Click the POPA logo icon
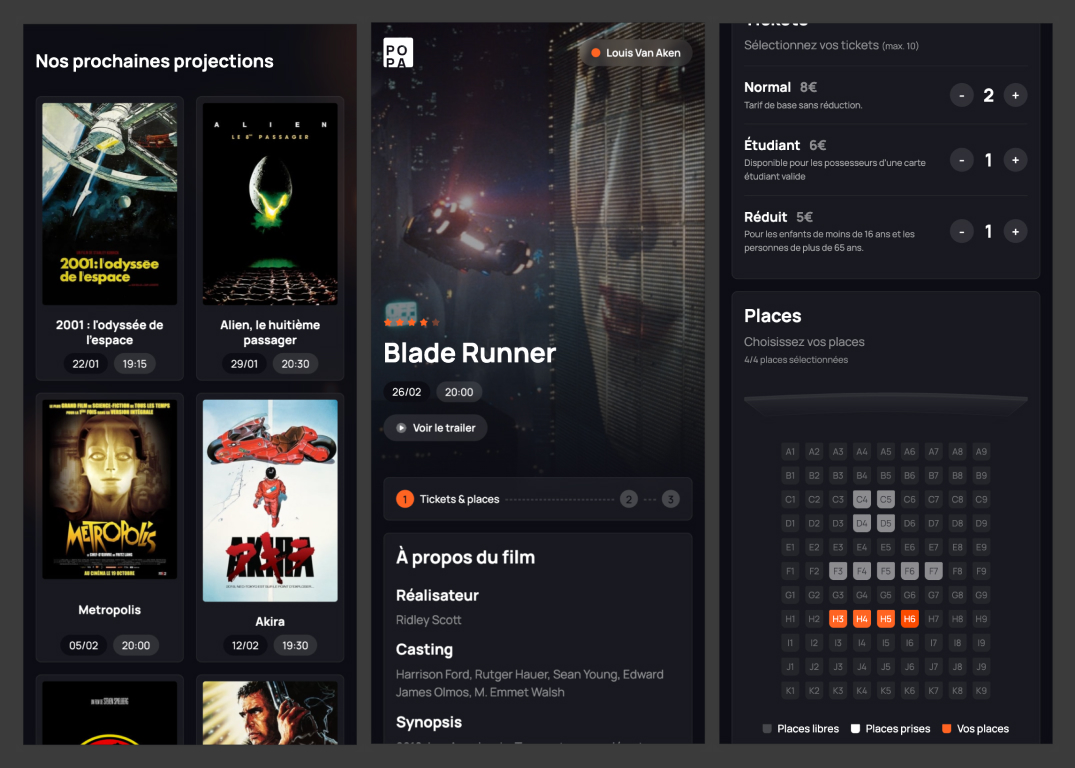This screenshot has width=1075, height=768. (398, 52)
